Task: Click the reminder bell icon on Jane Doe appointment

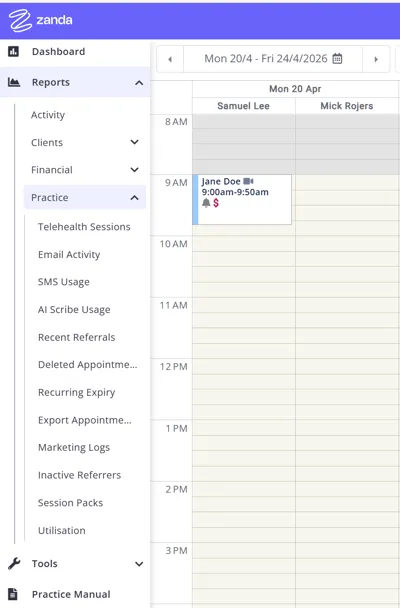Action: click(206, 202)
